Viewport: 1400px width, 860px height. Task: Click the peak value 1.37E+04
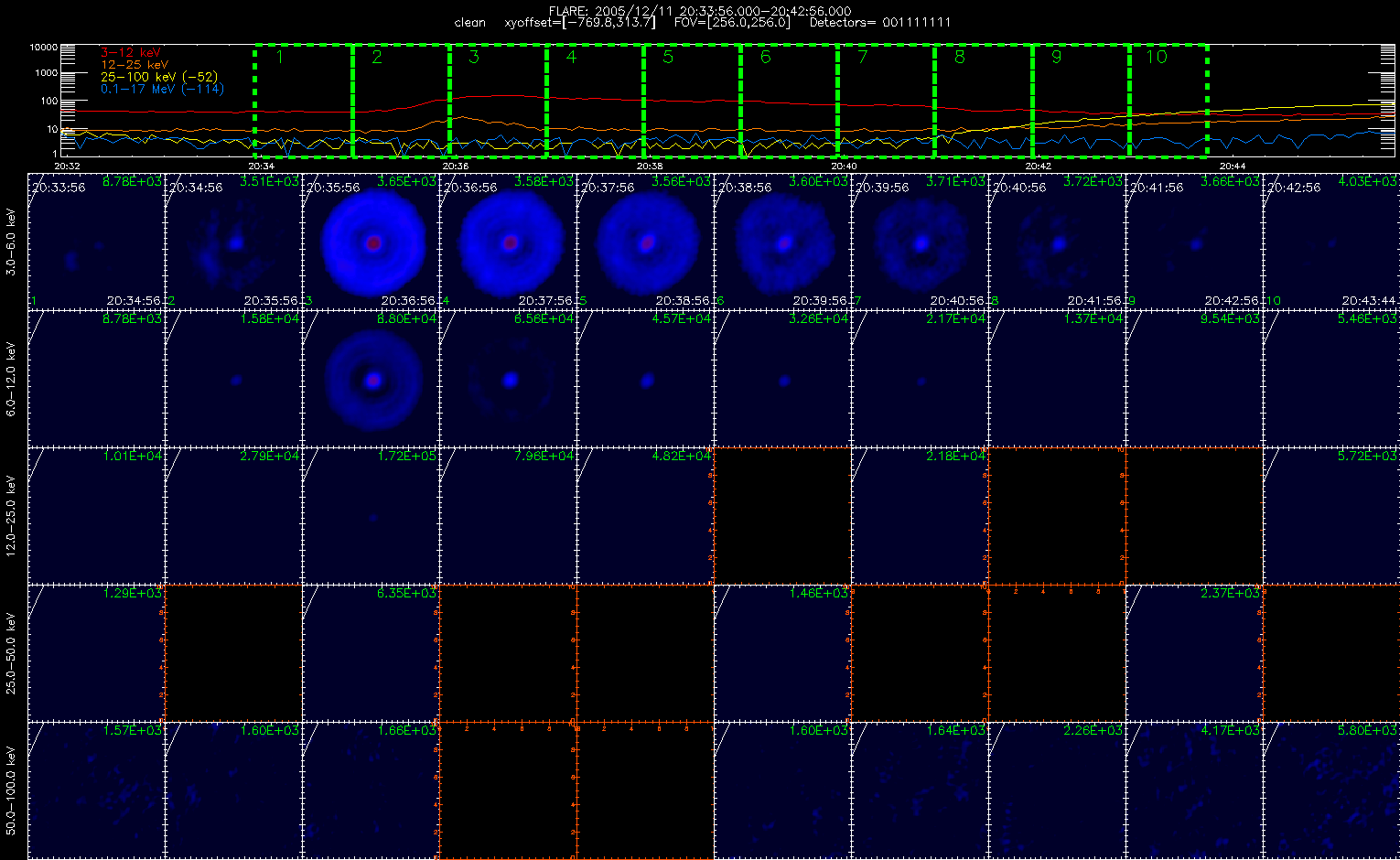pyautogui.click(x=1093, y=319)
